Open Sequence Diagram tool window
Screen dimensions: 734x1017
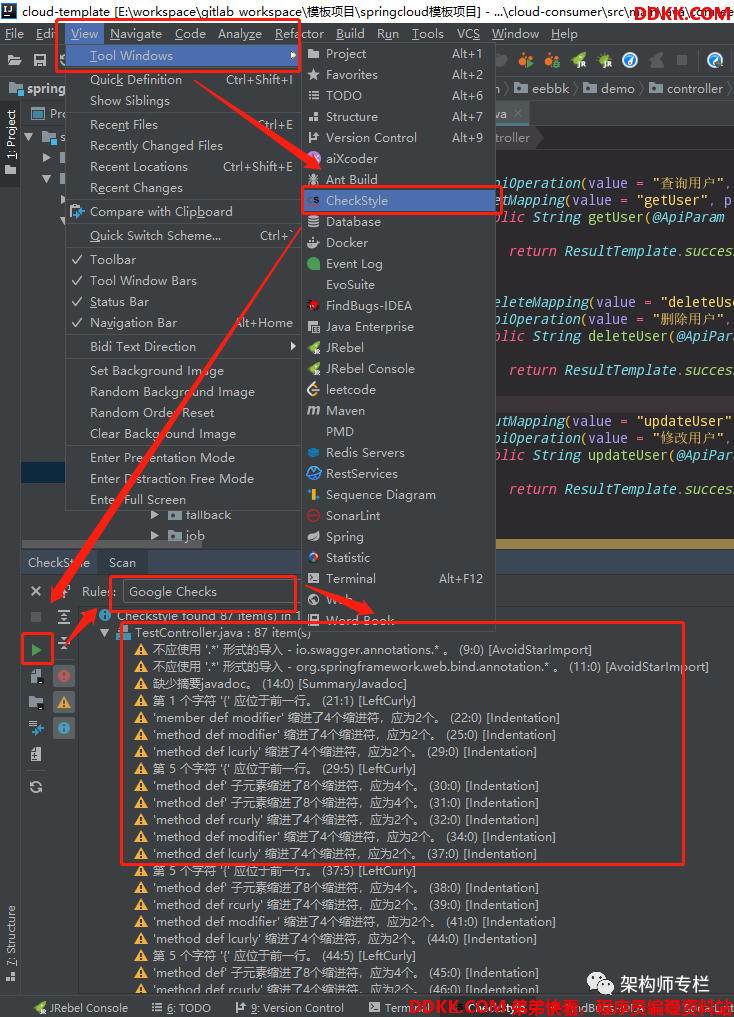(398, 495)
